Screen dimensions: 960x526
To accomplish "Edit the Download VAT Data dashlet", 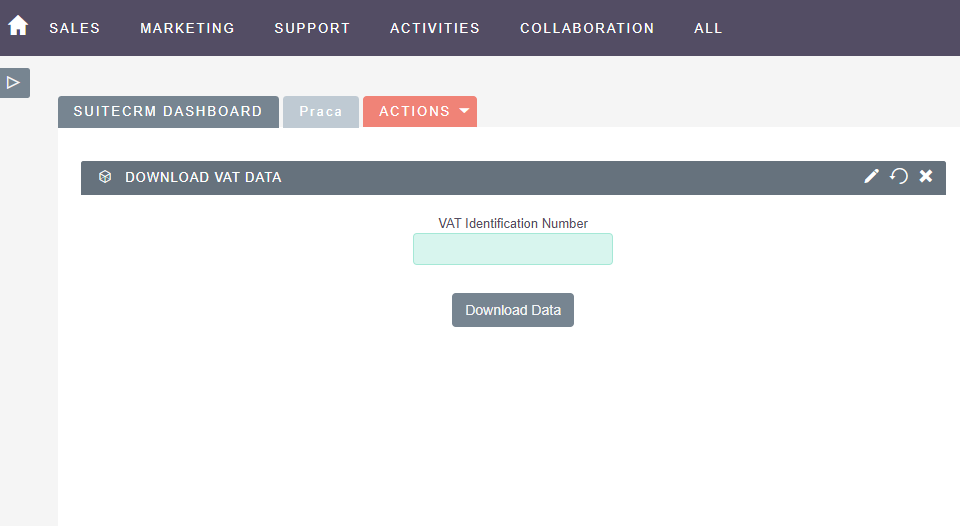I will click(871, 176).
